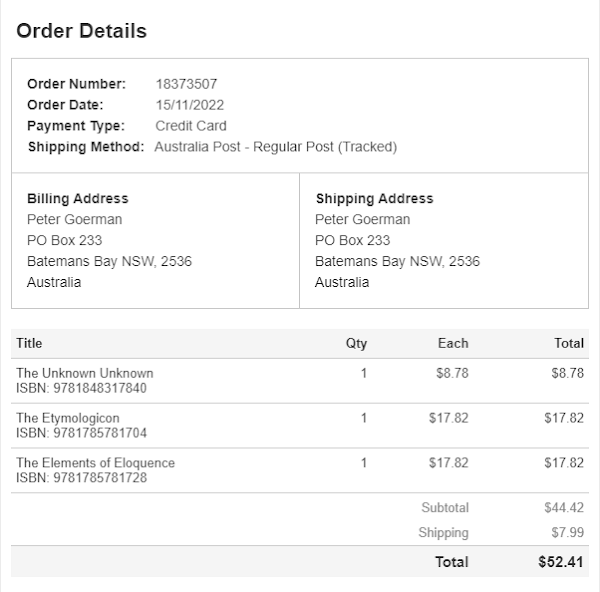This screenshot has height=592, width=600.
Task: Click the Australia Post shipping method text
Action: [x=276, y=147]
